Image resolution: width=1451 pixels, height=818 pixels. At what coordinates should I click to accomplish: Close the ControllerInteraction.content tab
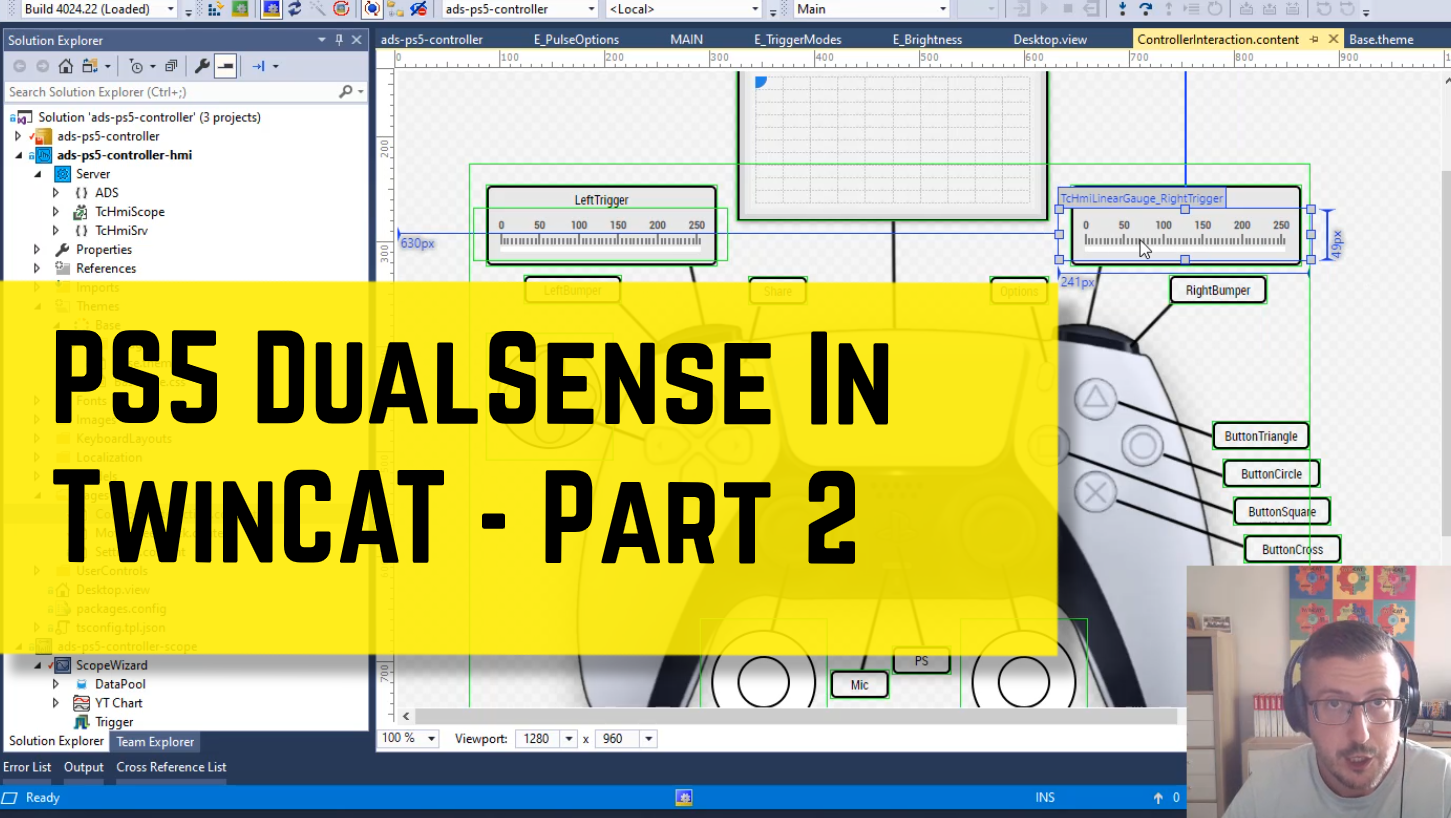pos(1333,40)
